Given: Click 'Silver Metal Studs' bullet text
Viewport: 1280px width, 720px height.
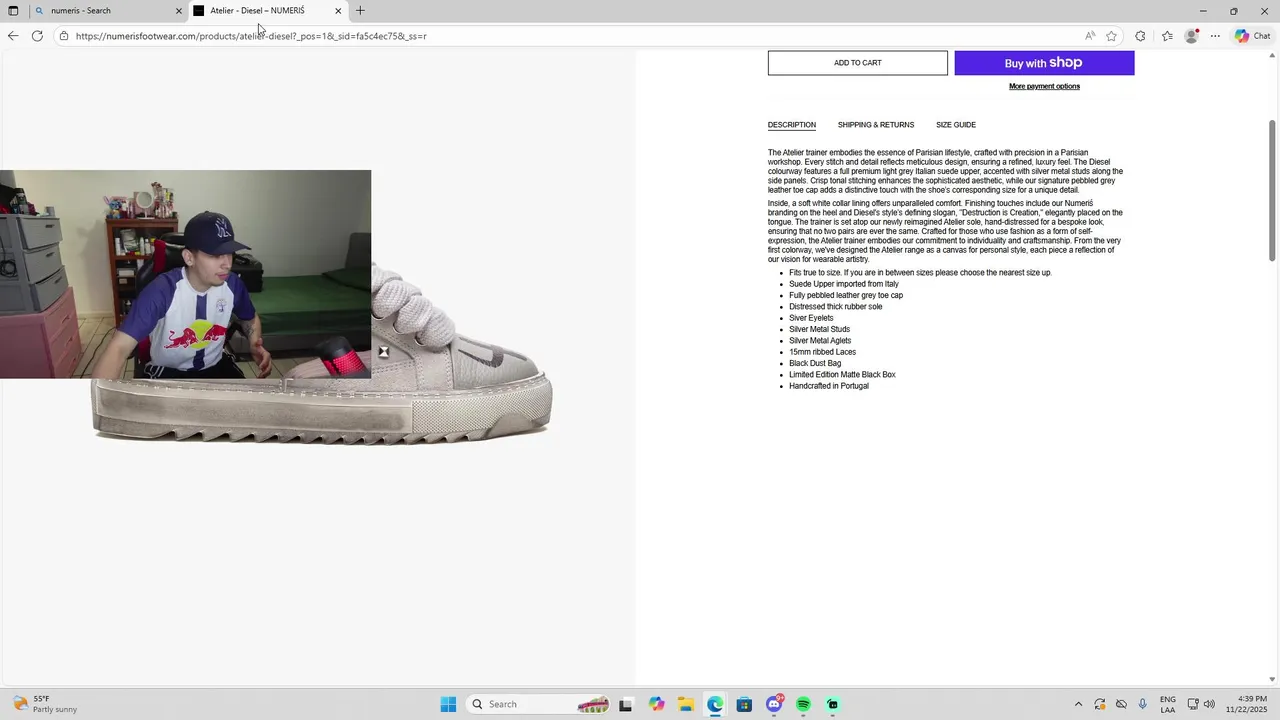Looking at the screenshot, I should pyautogui.click(x=819, y=329).
